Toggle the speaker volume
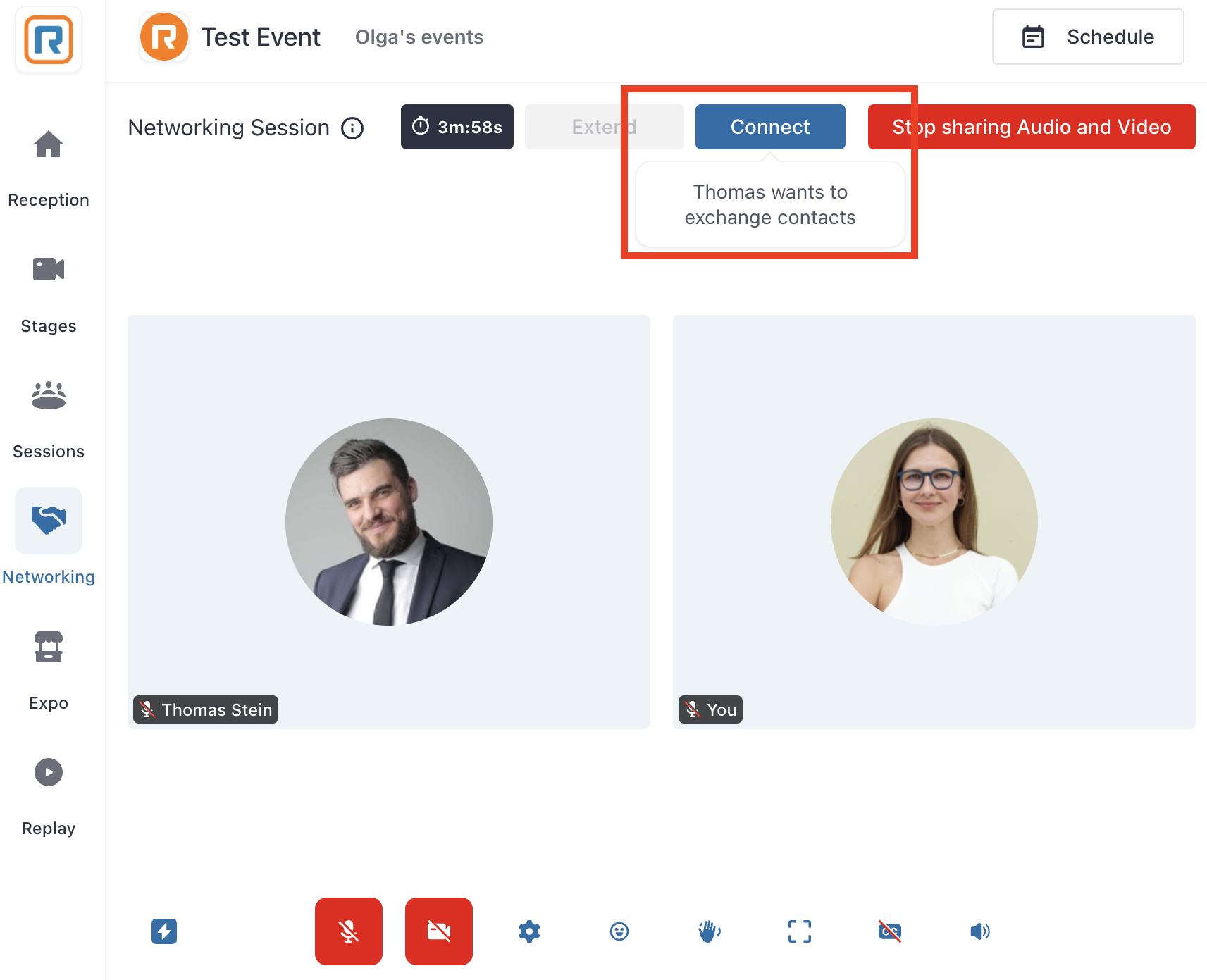 pyautogui.click(x=980, y=931)
